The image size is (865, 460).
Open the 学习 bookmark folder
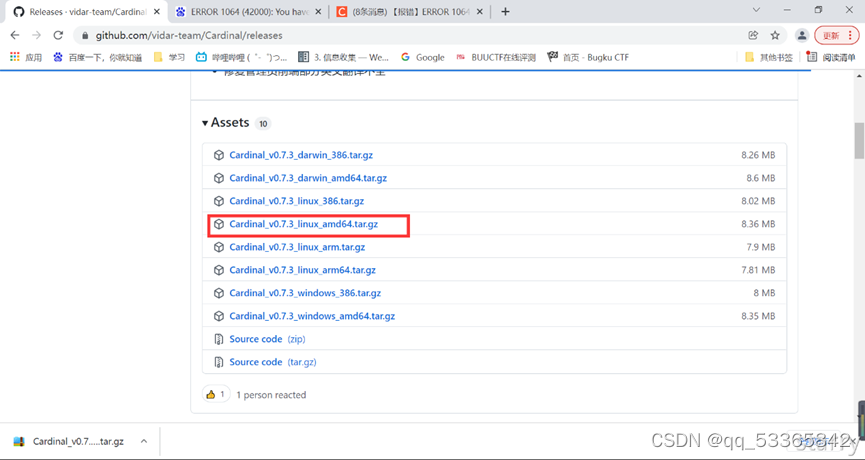169,57
